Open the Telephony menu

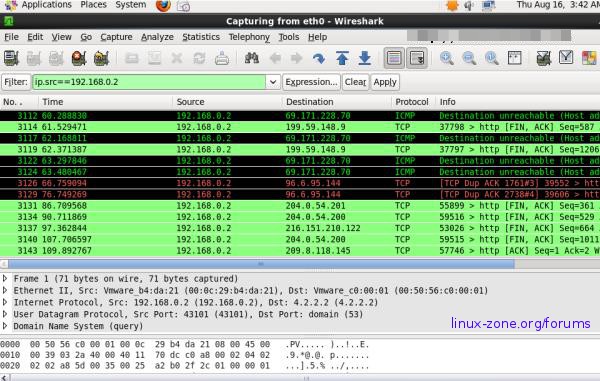pyautogui.click(x=249, y=37)
